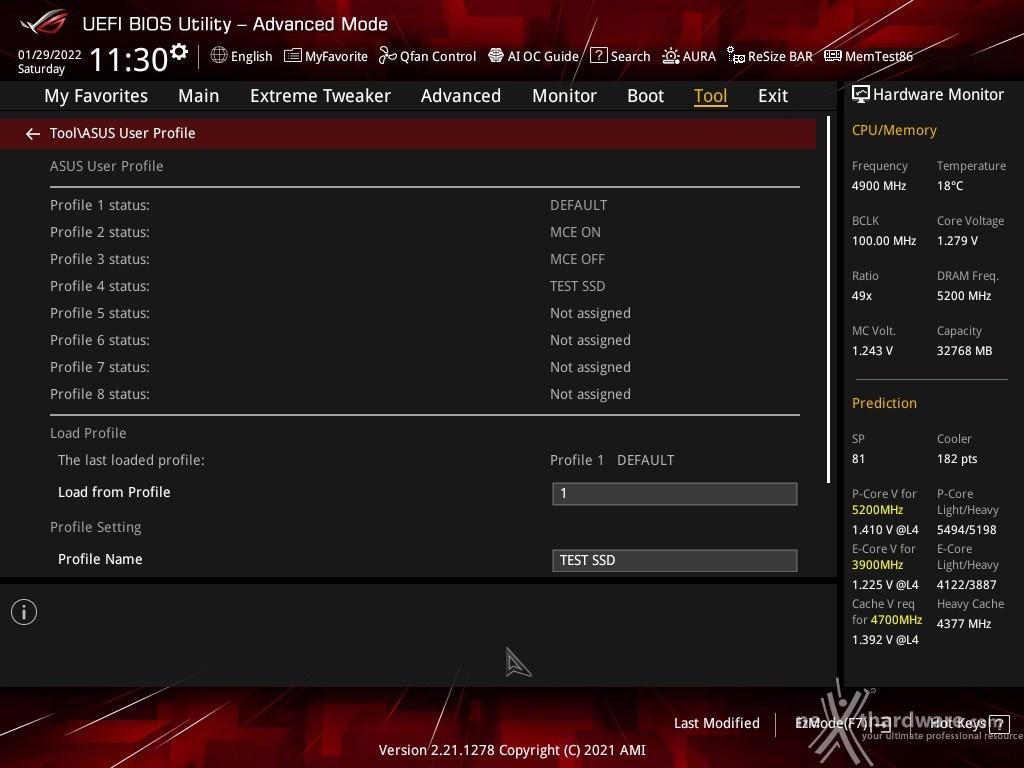This screenshot has height=768, width=1024.
Task: Toggle ReSize BAR icon
Action: [736, 56]
